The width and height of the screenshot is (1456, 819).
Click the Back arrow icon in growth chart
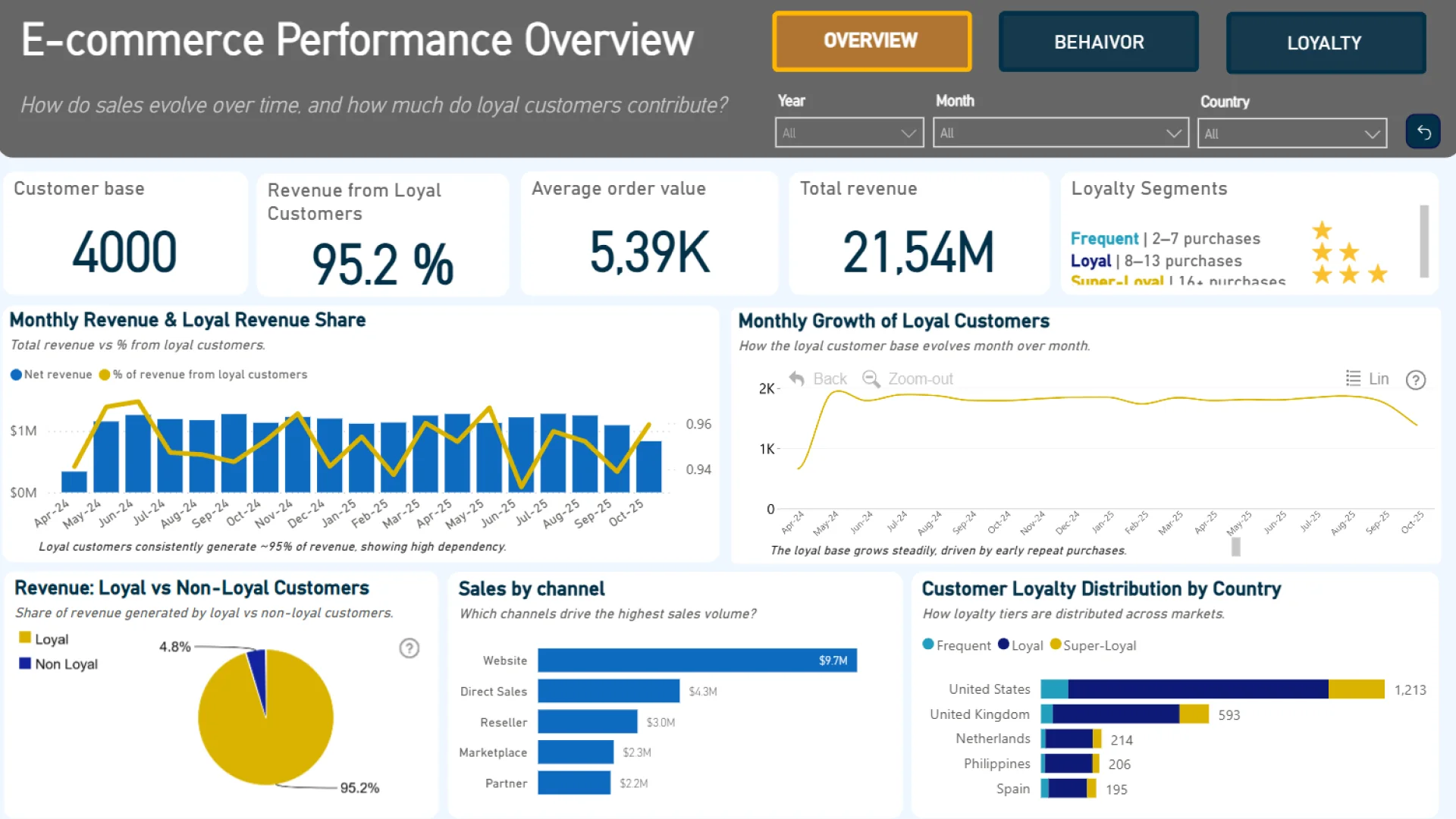796,378
